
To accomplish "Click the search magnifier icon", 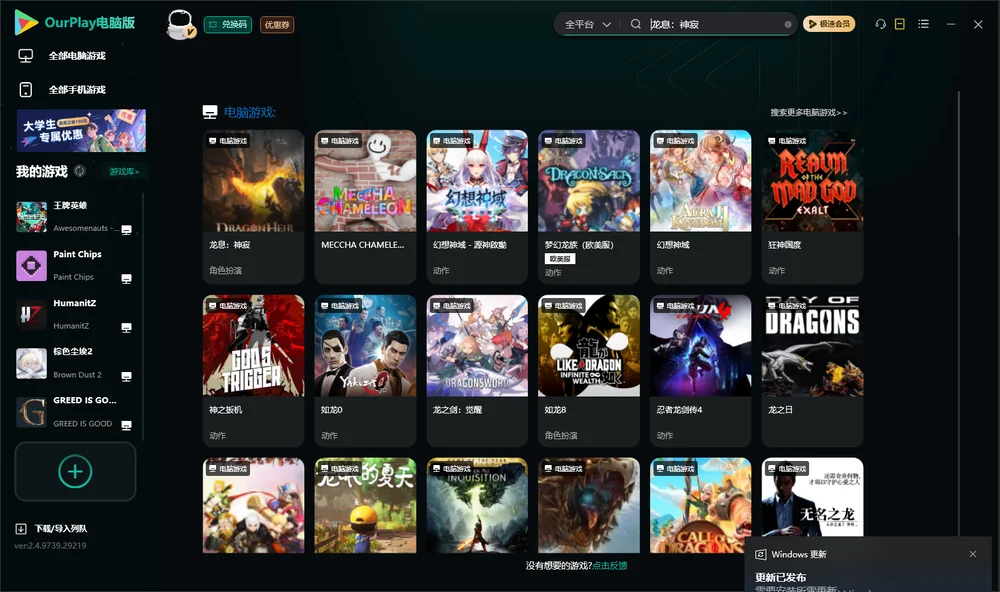I will 636,24.
